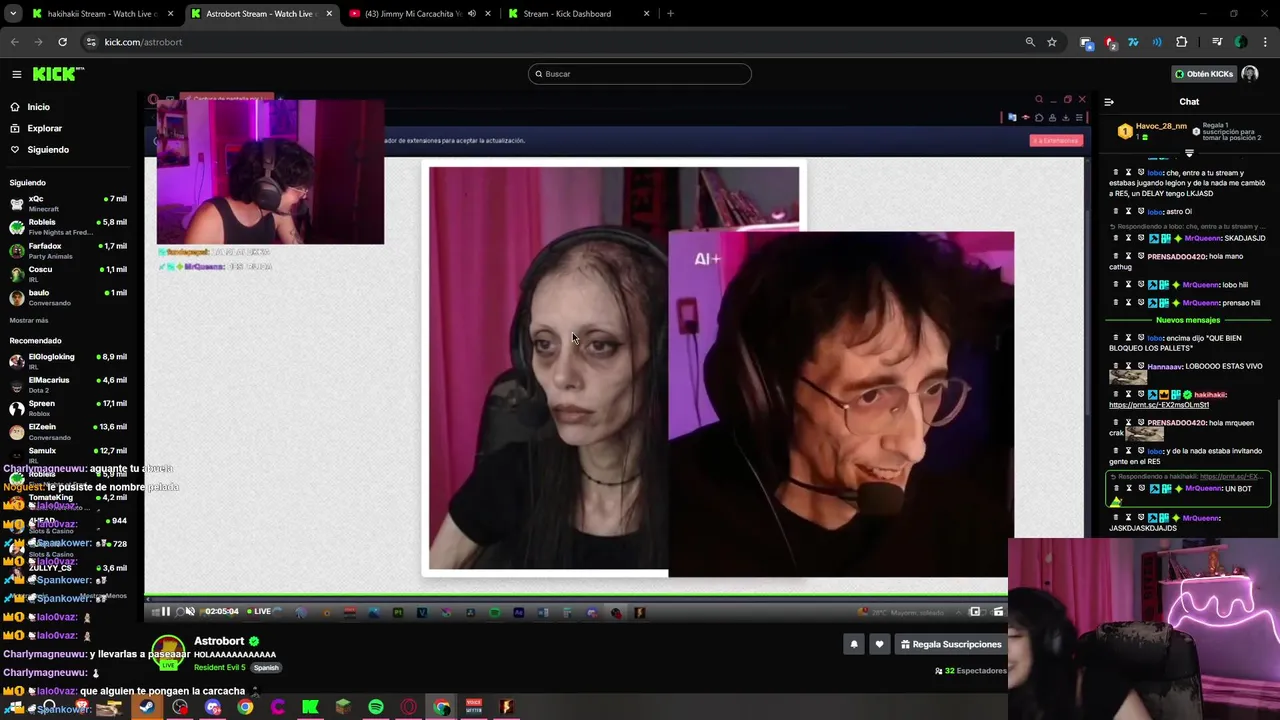Collapse the chat panel
This screenshot has width=1280, height=720.
coord(1109,102)
